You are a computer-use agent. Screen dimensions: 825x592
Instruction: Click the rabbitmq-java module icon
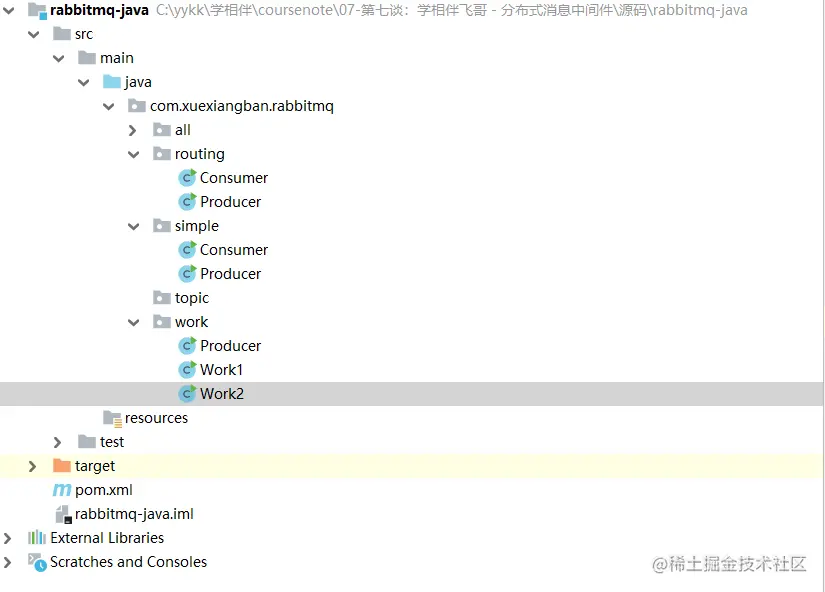click(x=37, y=11)
